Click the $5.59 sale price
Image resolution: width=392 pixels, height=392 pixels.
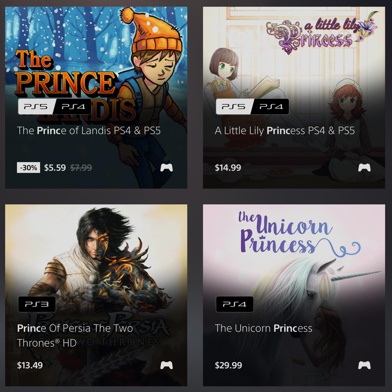pos(55,168)
